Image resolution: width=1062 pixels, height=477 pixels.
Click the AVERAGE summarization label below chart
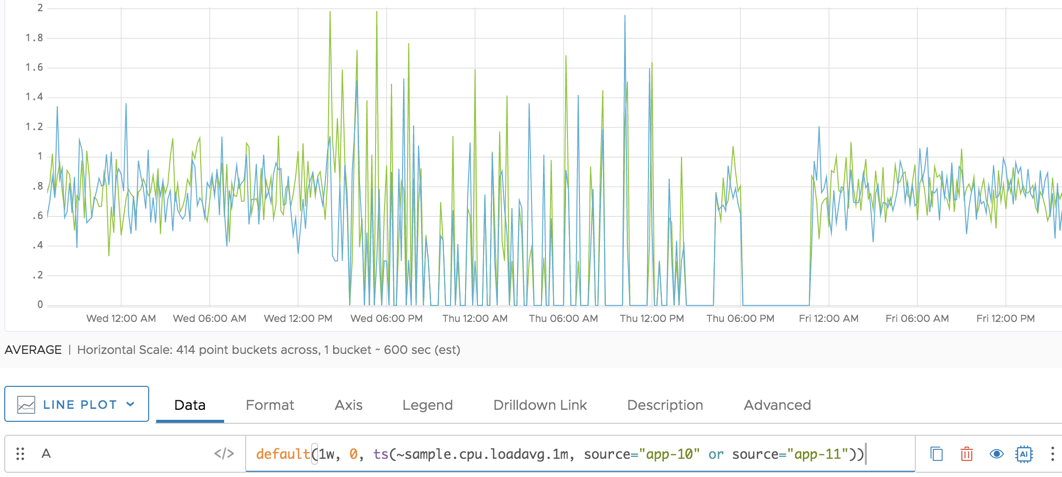pos(33,350)
